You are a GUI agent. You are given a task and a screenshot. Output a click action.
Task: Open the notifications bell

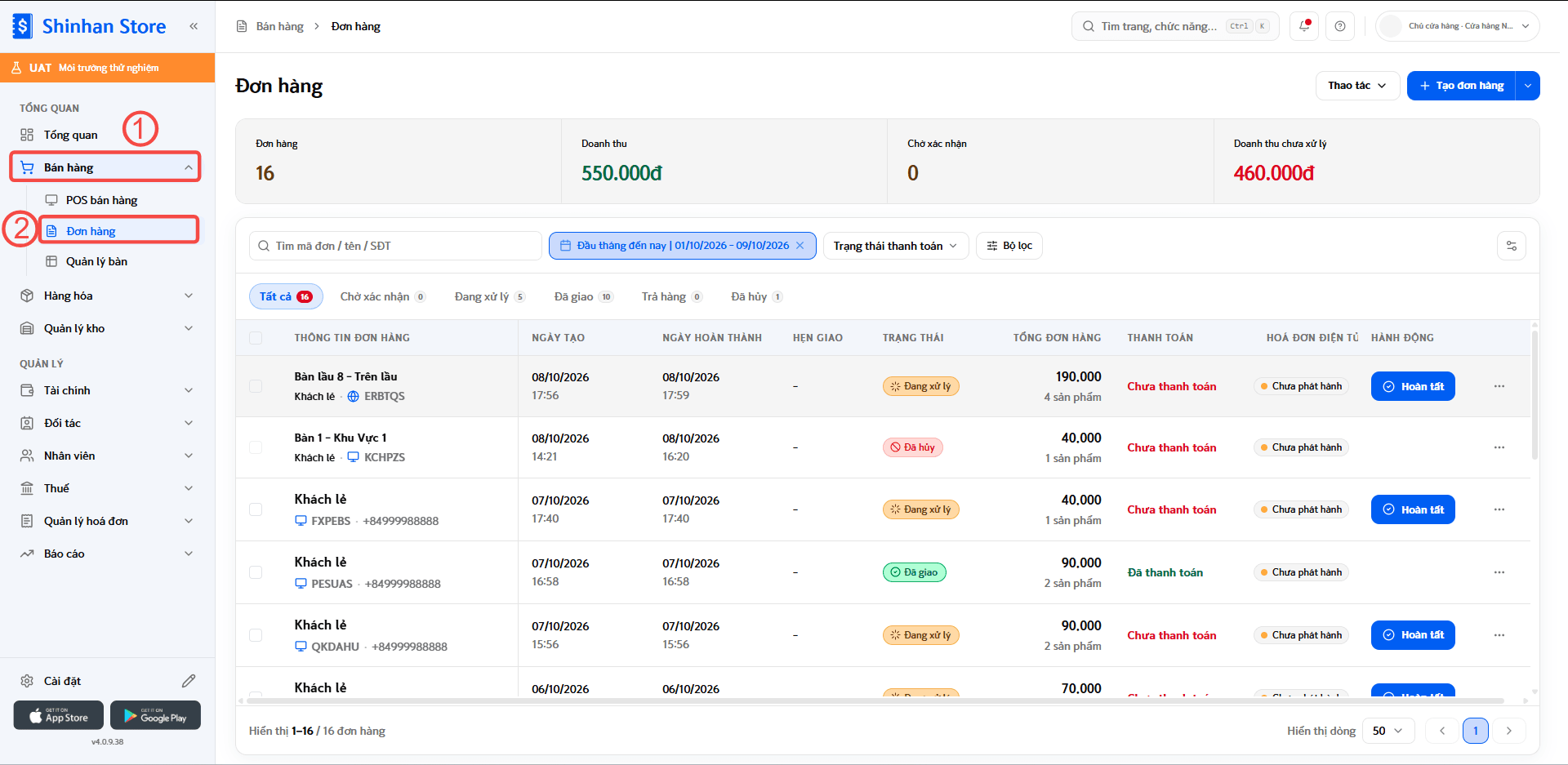pos(1304,26)
